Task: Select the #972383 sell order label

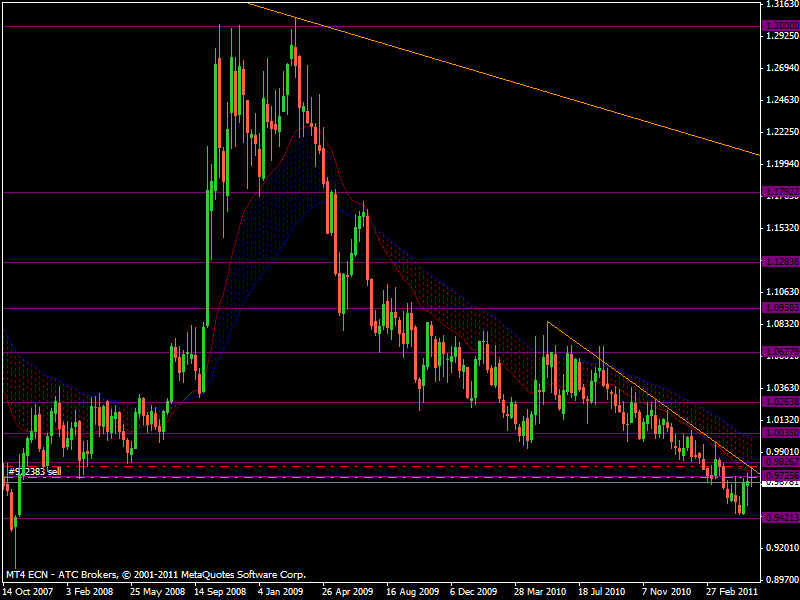Action: click(34, 471)
